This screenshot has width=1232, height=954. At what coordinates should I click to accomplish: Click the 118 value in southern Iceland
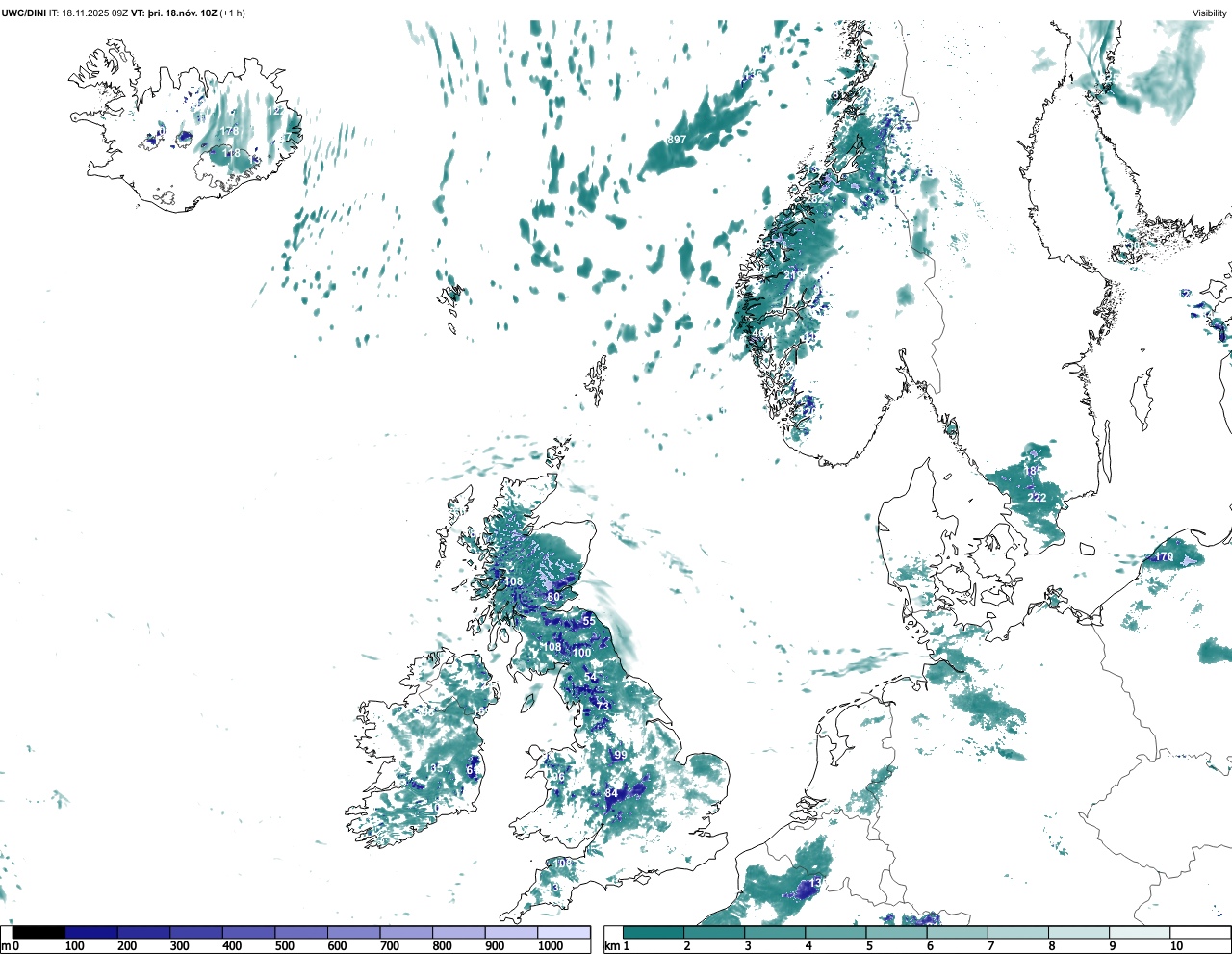(x=232, y=153)
